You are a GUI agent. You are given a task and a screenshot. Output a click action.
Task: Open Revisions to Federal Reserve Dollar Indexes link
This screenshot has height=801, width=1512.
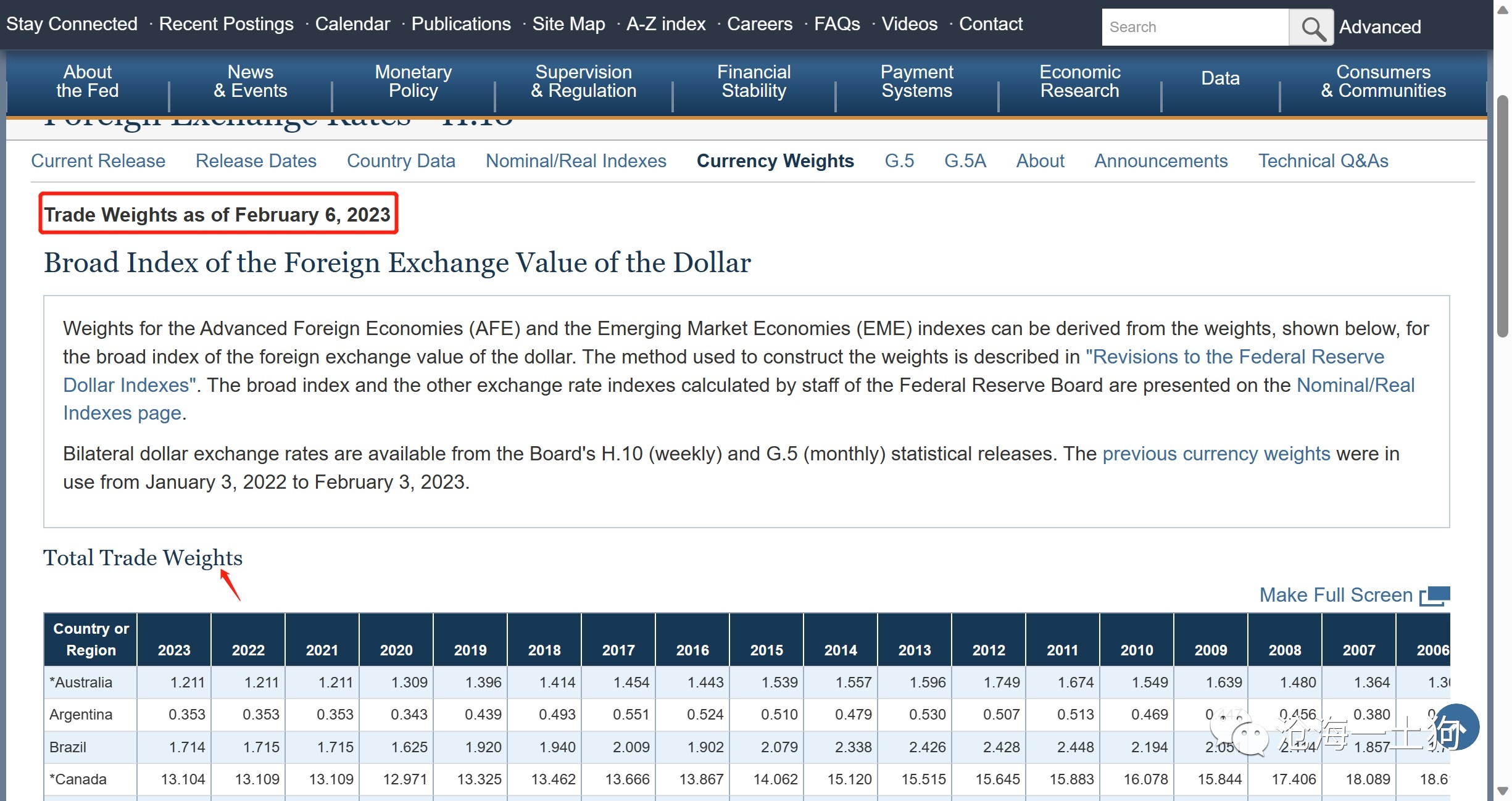[1234, 357]
